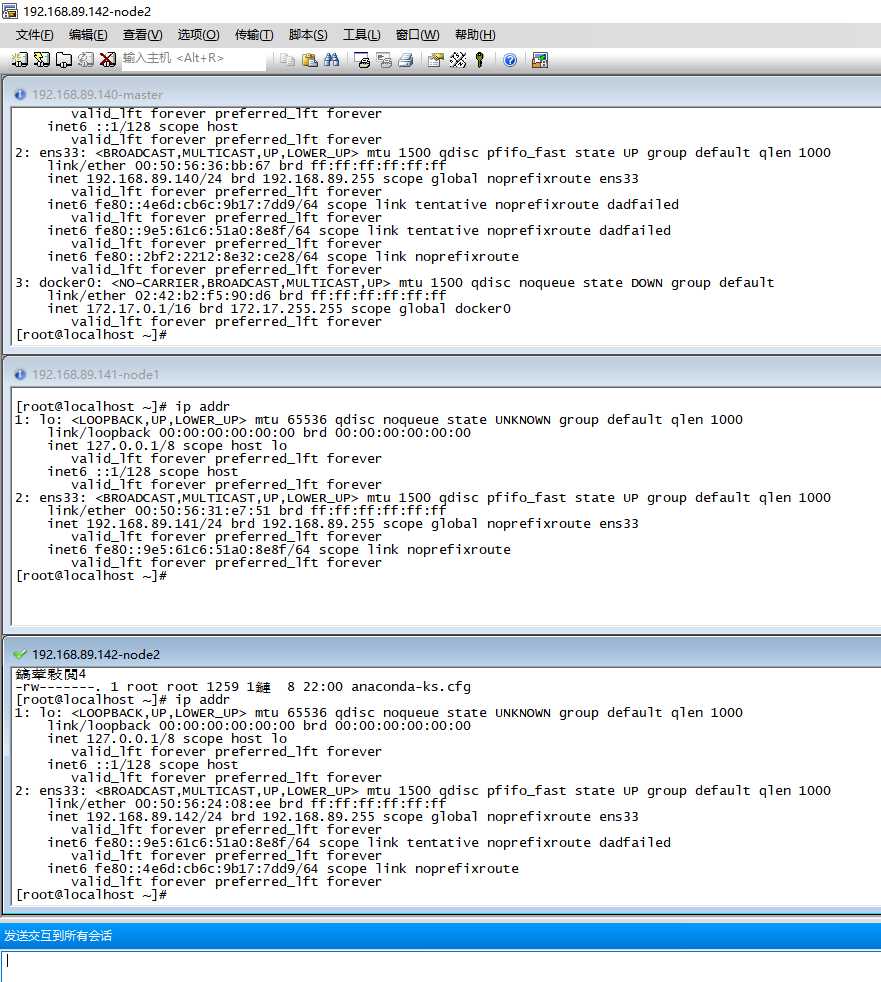Click Connect in Tab toolbar icon
This screenshot has width=881, height=982.
63,59
